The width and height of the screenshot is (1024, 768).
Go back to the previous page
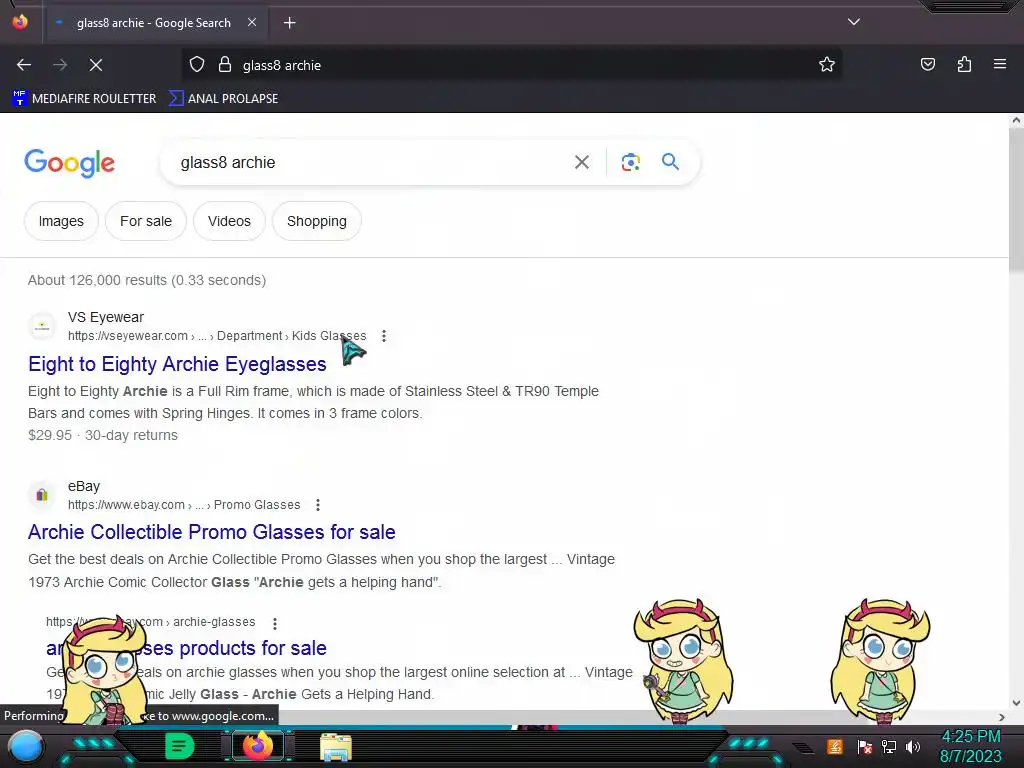[x=24, y=65]
